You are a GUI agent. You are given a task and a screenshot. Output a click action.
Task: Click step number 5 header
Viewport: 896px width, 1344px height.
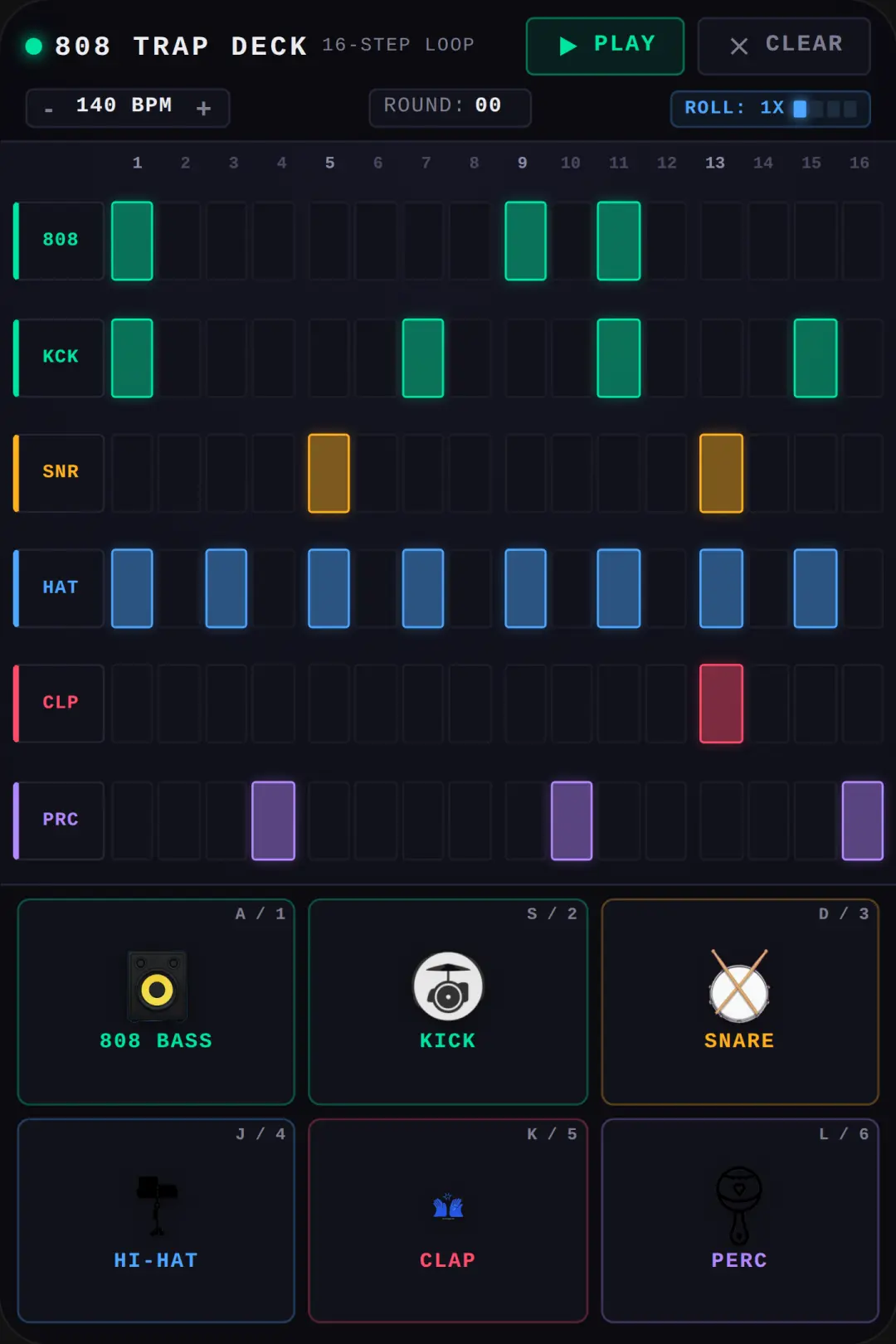coord(329,163)
